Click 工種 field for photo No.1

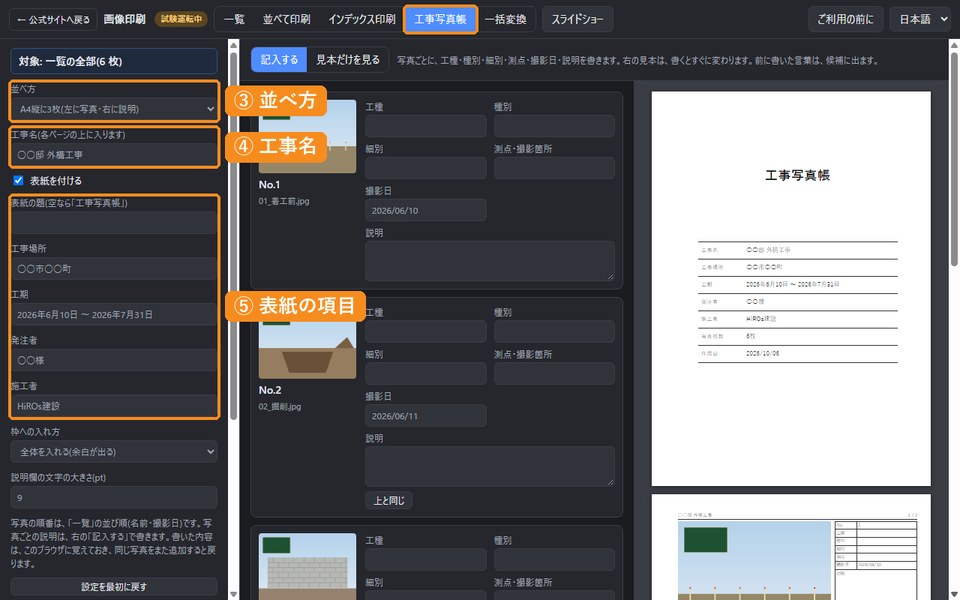coord(426,126)
